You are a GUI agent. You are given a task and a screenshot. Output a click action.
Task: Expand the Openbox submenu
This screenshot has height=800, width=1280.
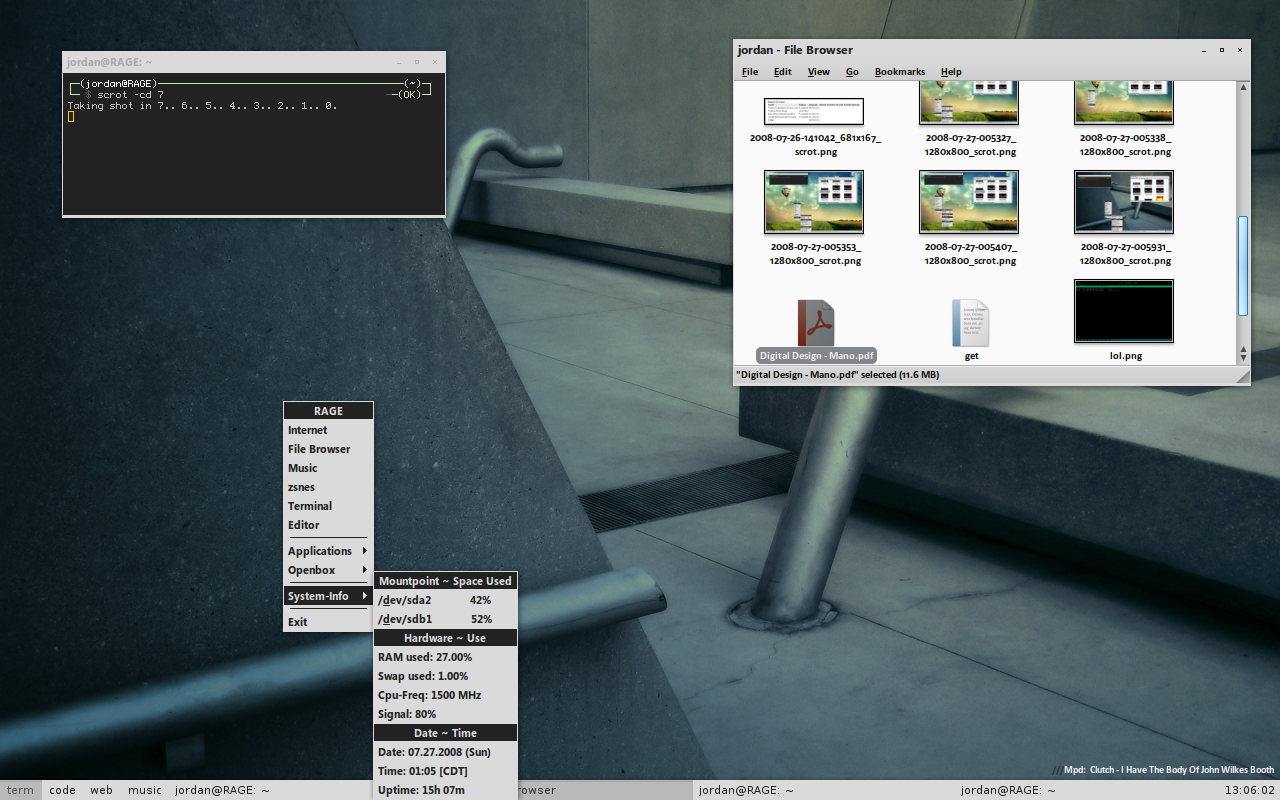[x=328, y=570]
